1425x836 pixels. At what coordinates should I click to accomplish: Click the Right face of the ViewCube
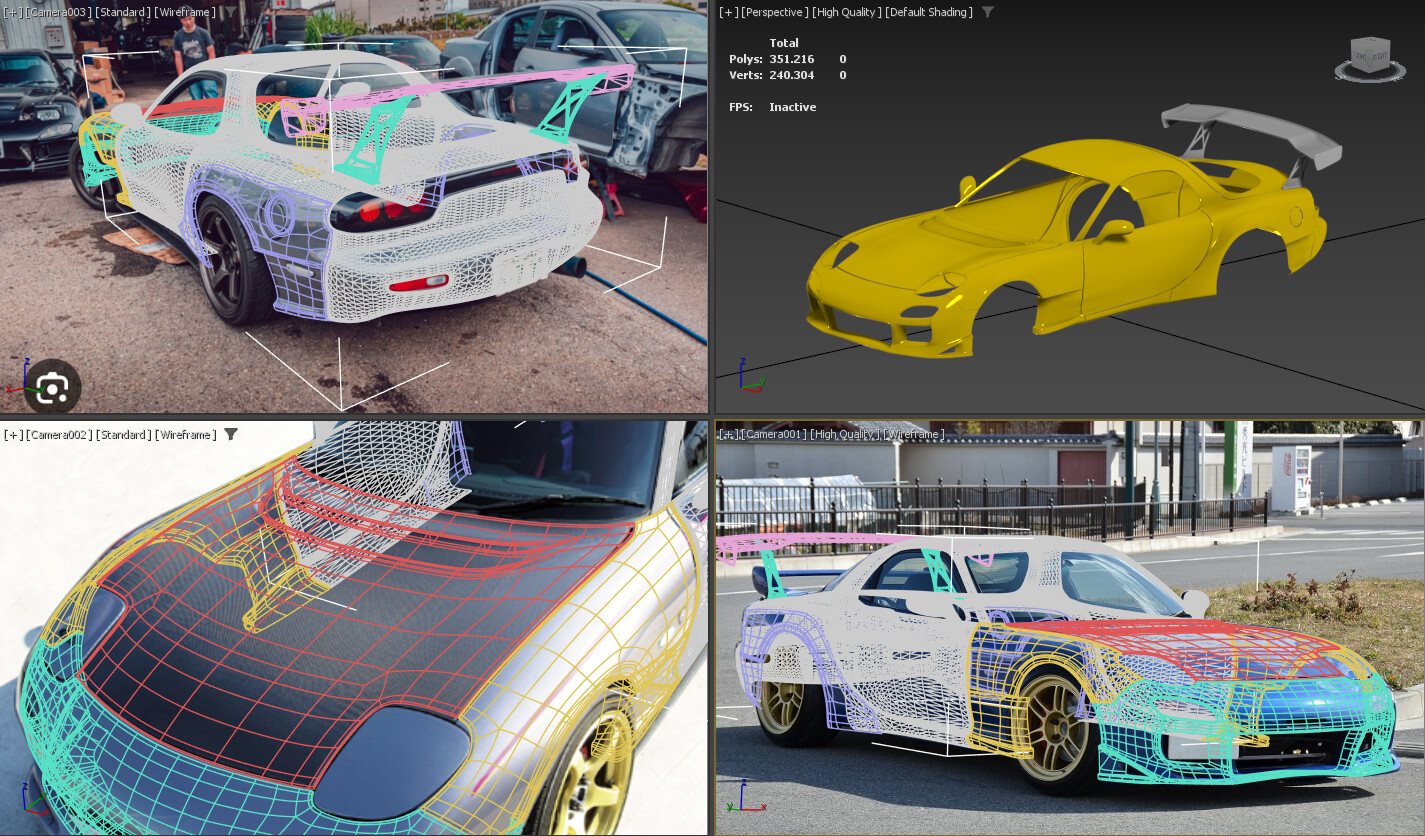point(1380,57)
